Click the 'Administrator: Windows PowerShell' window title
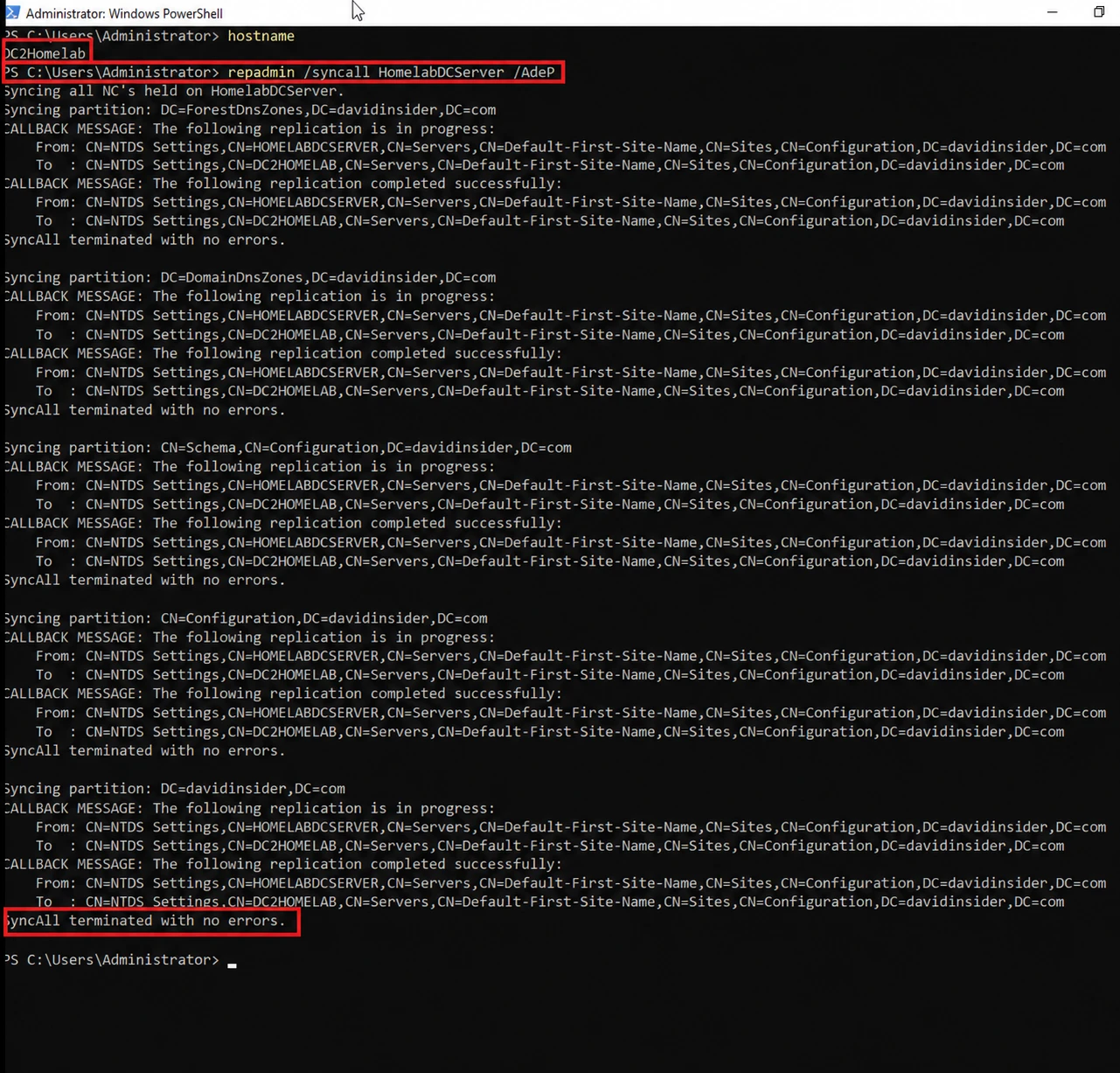Screen dimensions: 1120x1073 [124, 13]
